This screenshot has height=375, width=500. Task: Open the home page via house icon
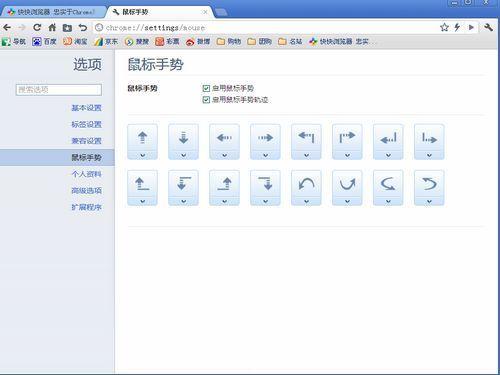pos(52,27)
